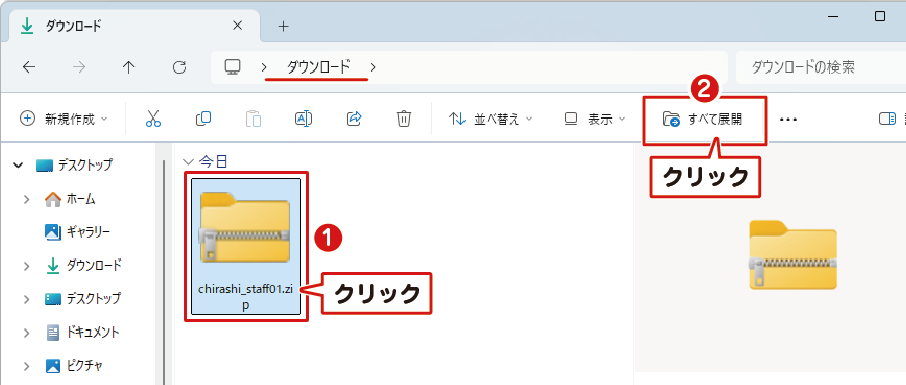Select top デスクトップ in navigation tree
This screenshot has width=906, height=385.
(74, 165)
